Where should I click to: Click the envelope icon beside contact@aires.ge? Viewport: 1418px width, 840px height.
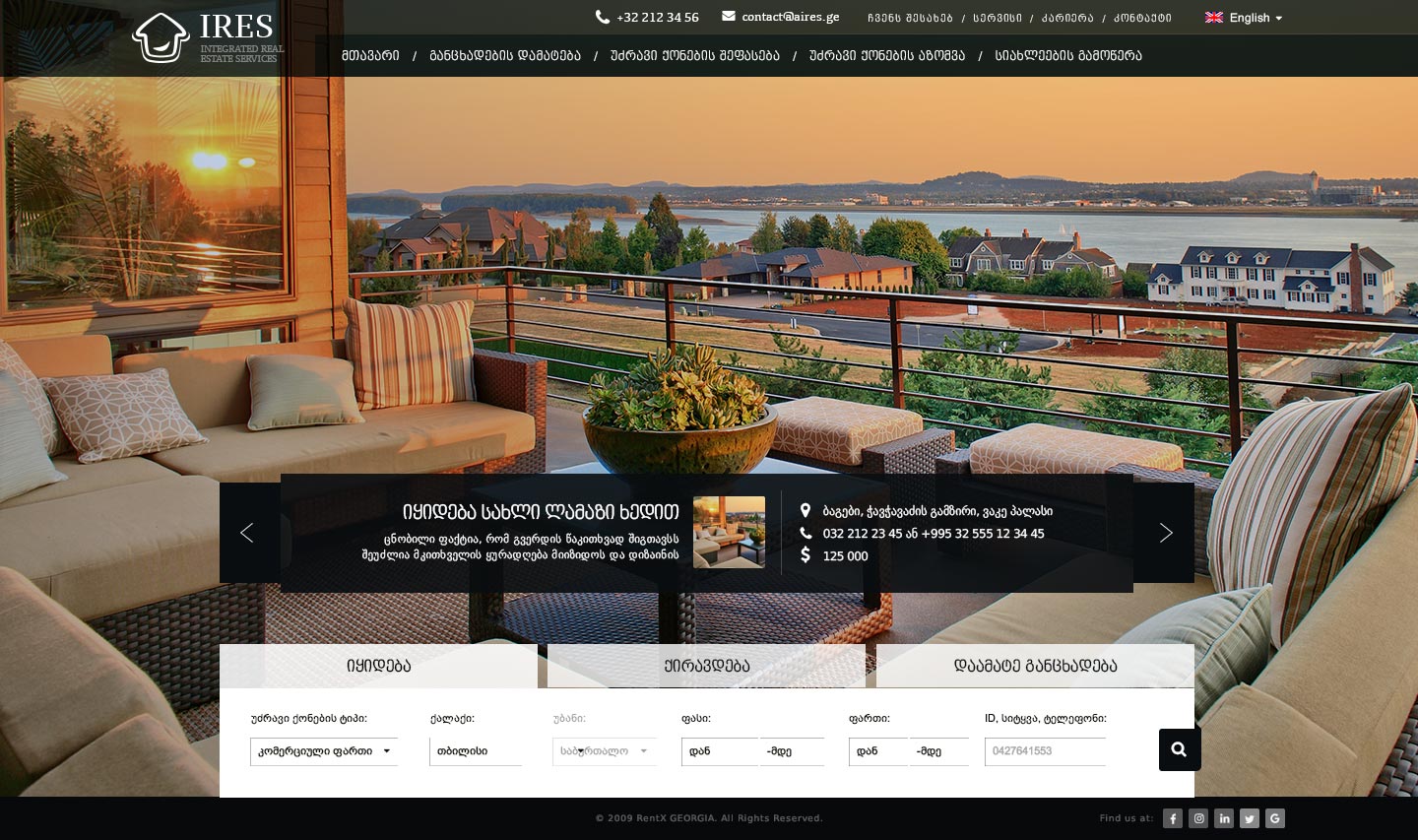(x=729, y=16)
